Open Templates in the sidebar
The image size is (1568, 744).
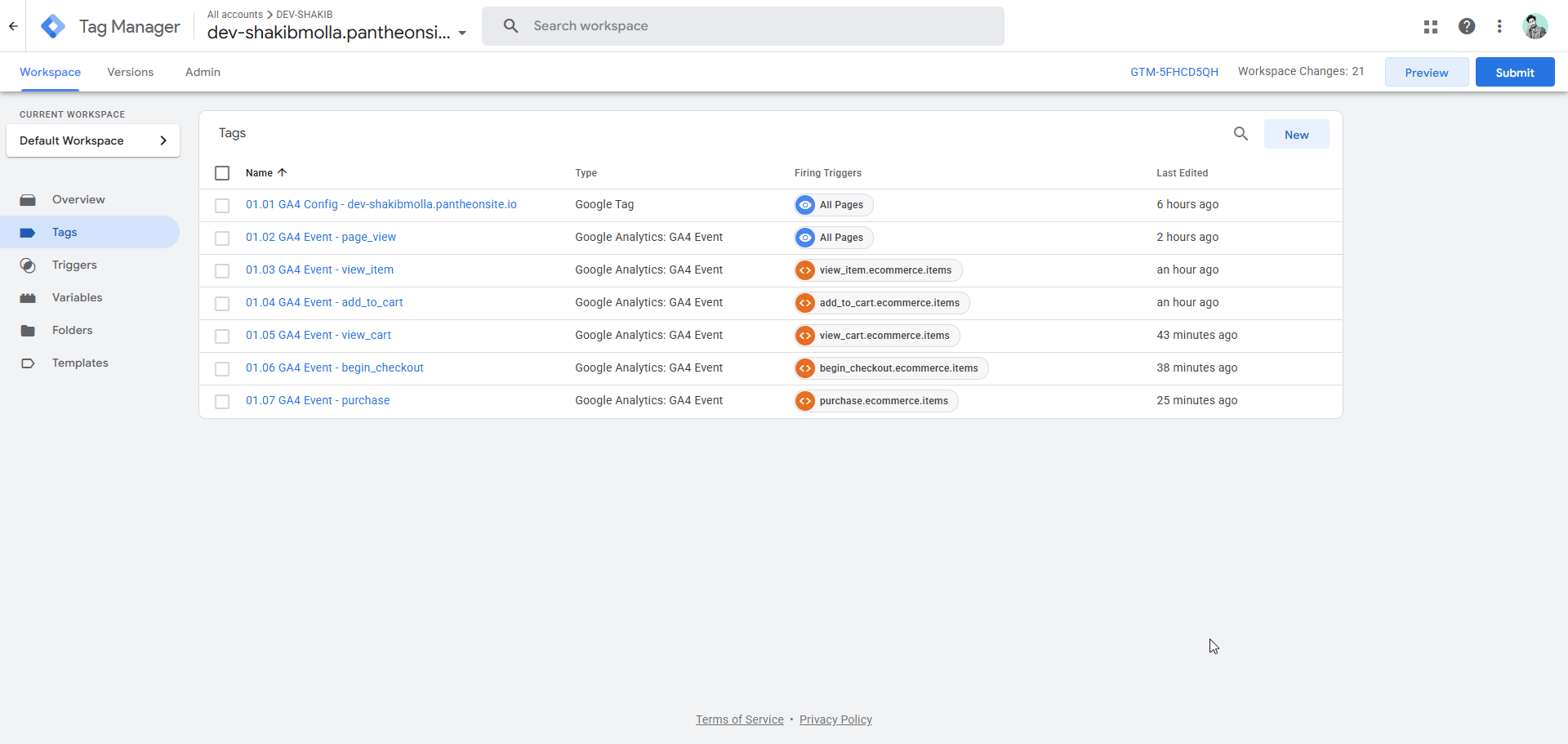click(x=80, y=363)
